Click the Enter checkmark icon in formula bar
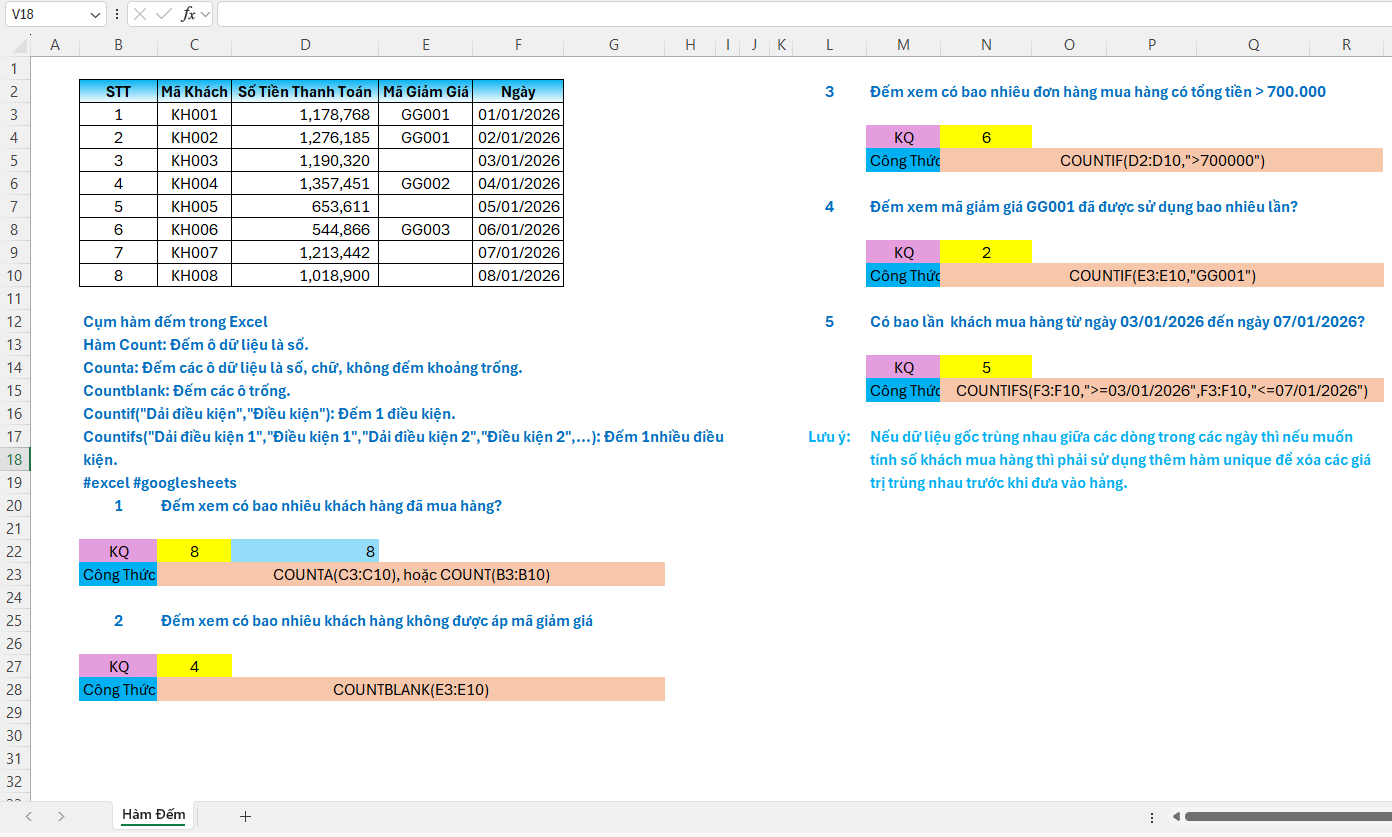 (x=164, y=14)
